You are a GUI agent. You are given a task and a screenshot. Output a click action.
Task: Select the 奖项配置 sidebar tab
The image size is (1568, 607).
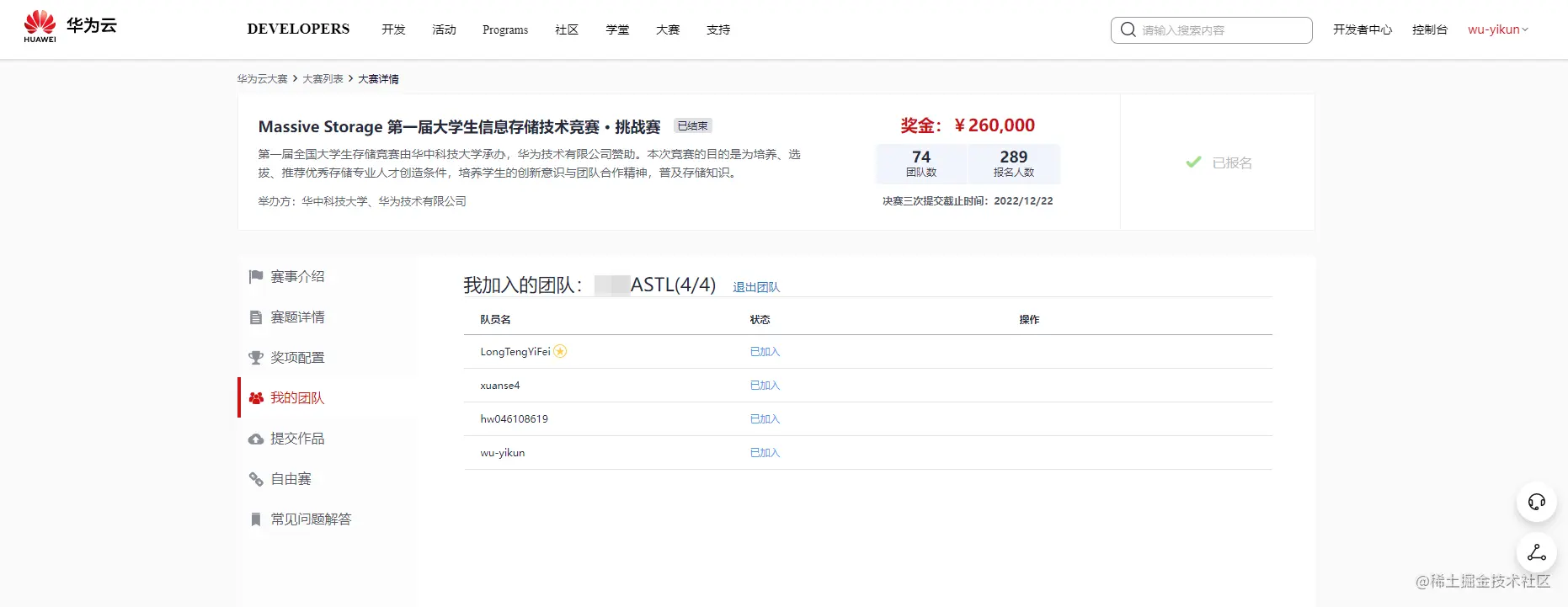tap(328, 358)
